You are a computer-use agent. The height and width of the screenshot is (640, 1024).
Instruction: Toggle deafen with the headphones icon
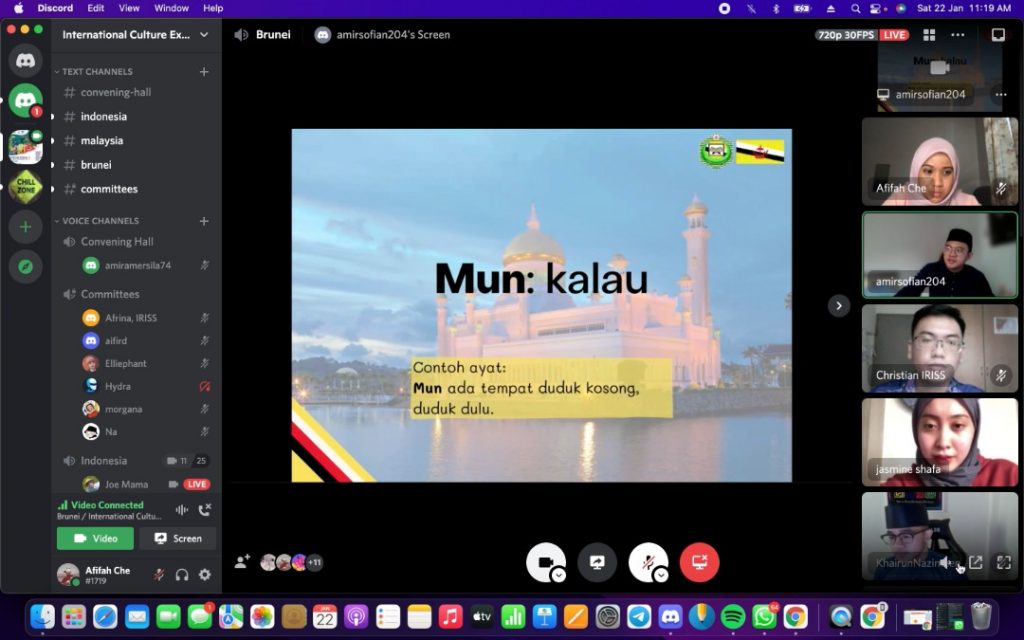tap(182, 575)
